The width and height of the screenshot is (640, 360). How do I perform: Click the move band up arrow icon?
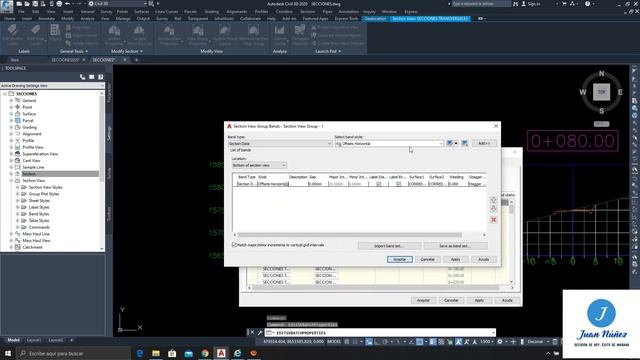493,200
